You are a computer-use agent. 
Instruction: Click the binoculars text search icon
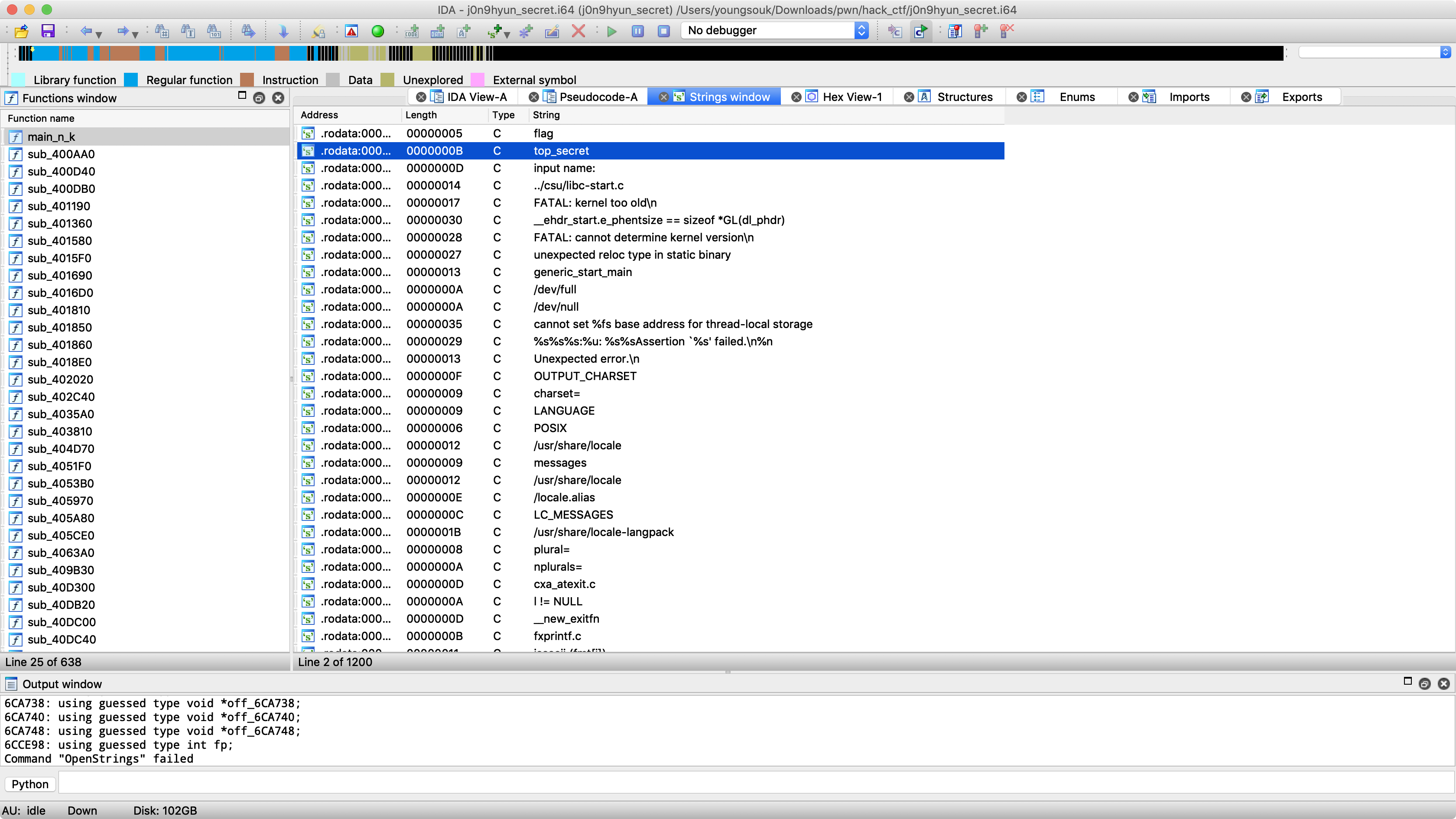tap(187, 31)
